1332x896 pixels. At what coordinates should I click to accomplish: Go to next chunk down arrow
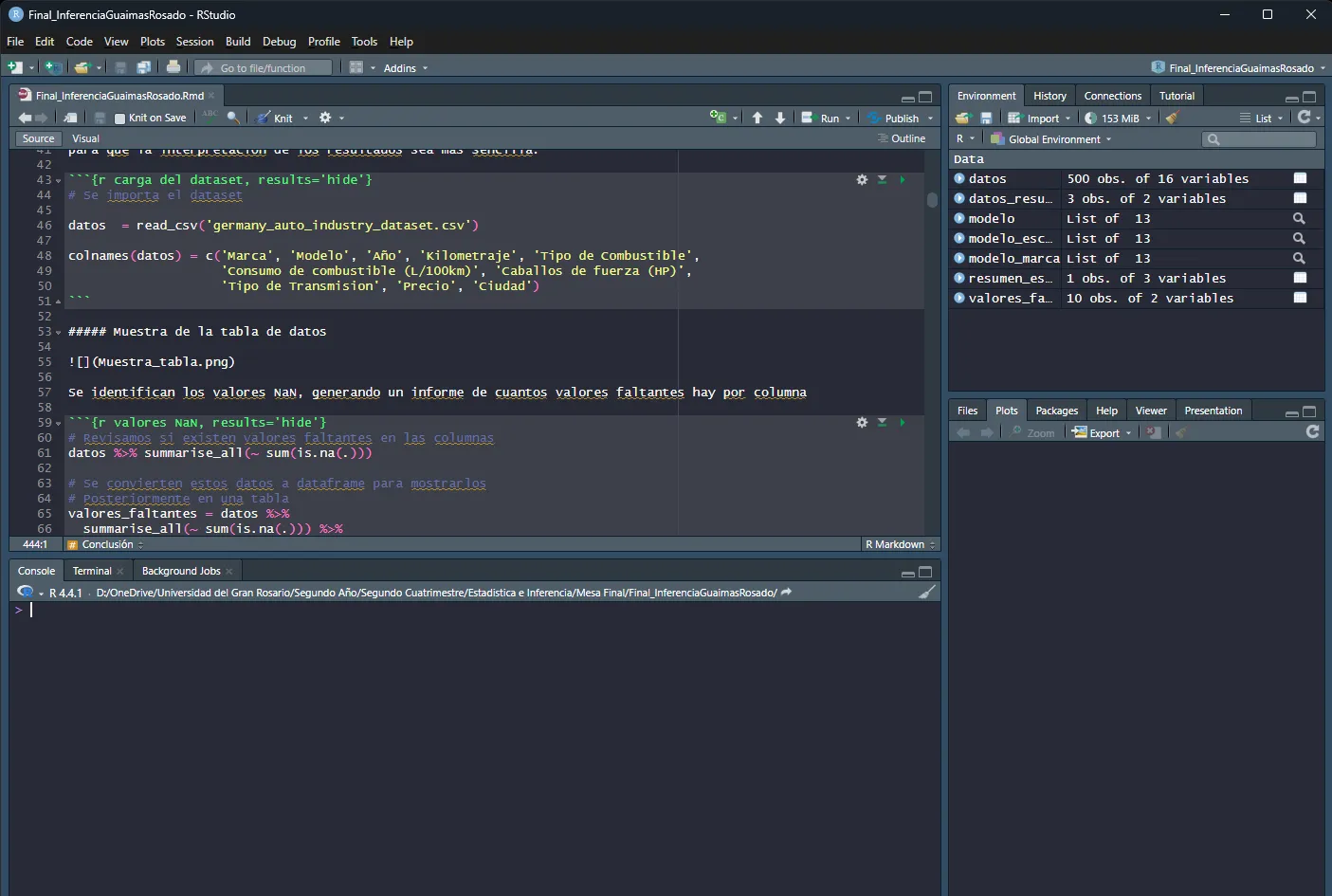780,118
